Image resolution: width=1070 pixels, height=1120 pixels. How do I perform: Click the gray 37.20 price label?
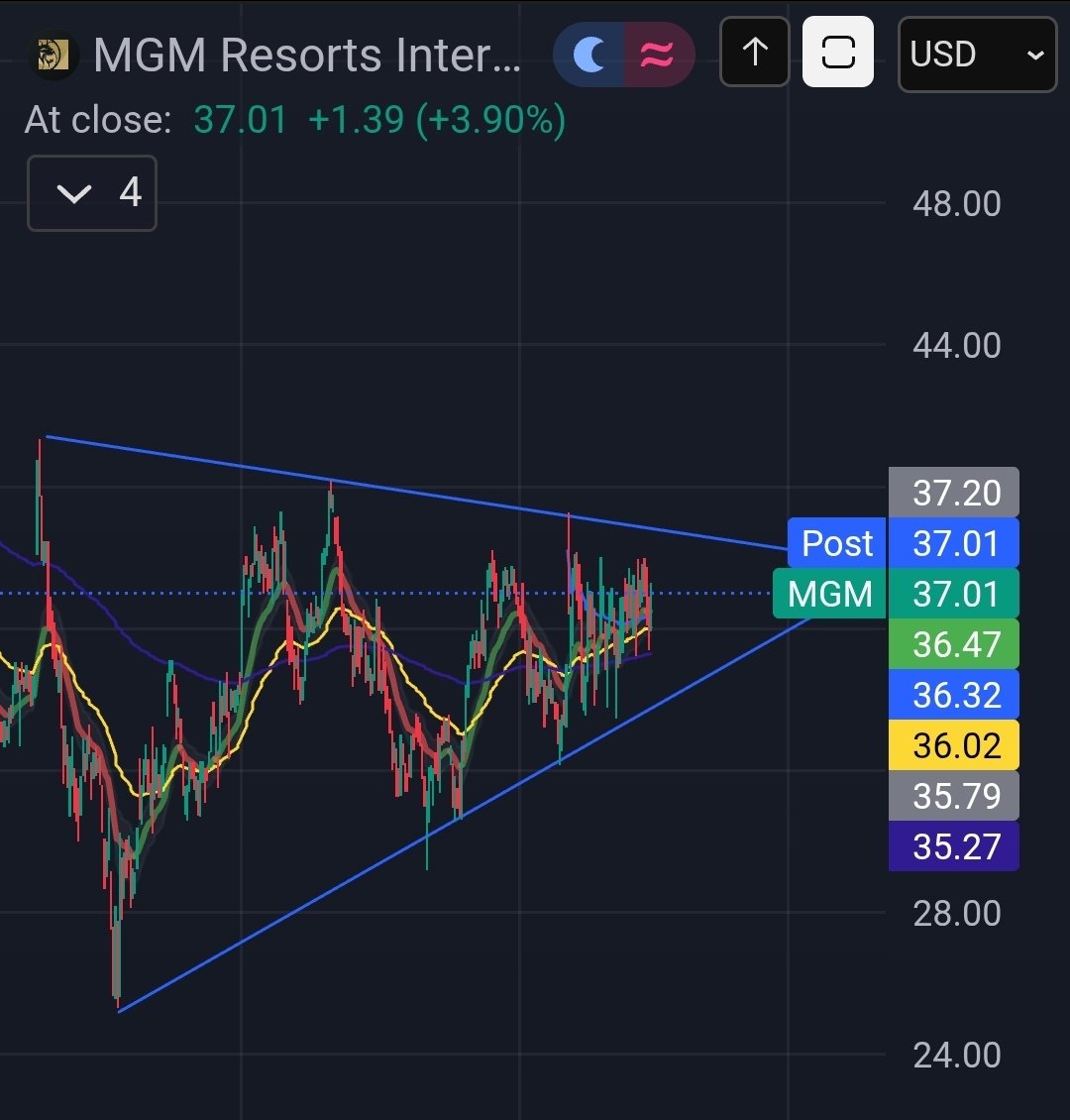[954, 493]
